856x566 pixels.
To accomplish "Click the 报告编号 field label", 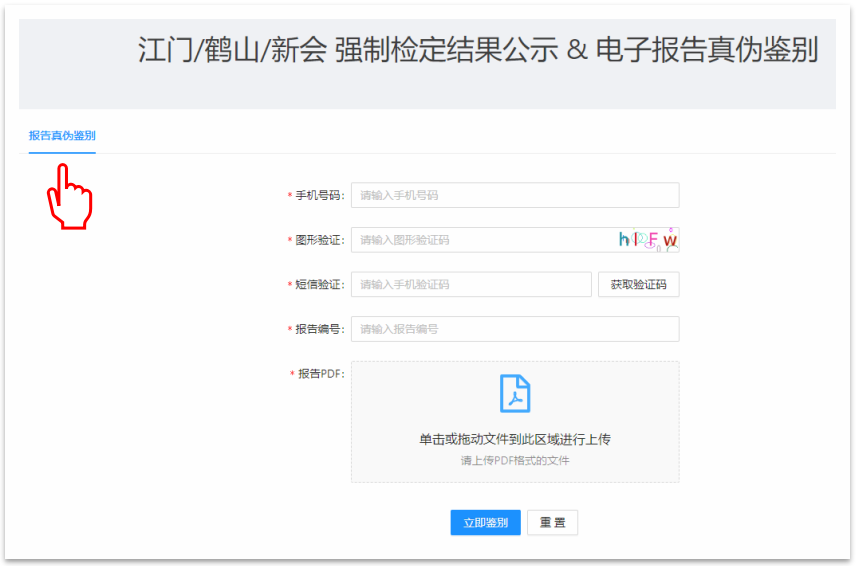I will 318,329.
